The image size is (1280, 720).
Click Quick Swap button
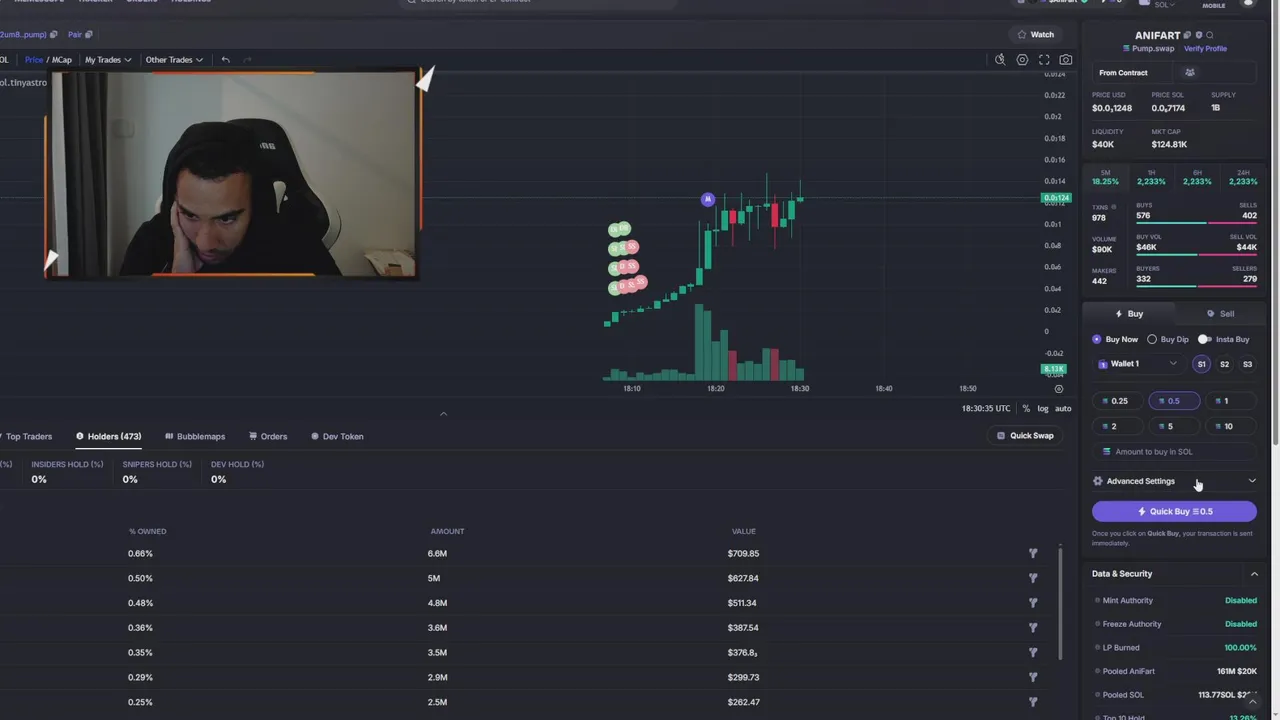(x=1025, y=436)
